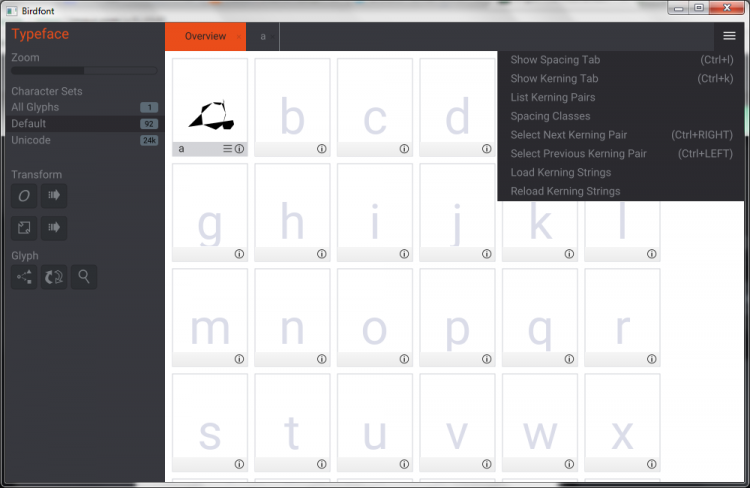
Task: Click Load Kerning Strings
Action: tap(621, 172)
